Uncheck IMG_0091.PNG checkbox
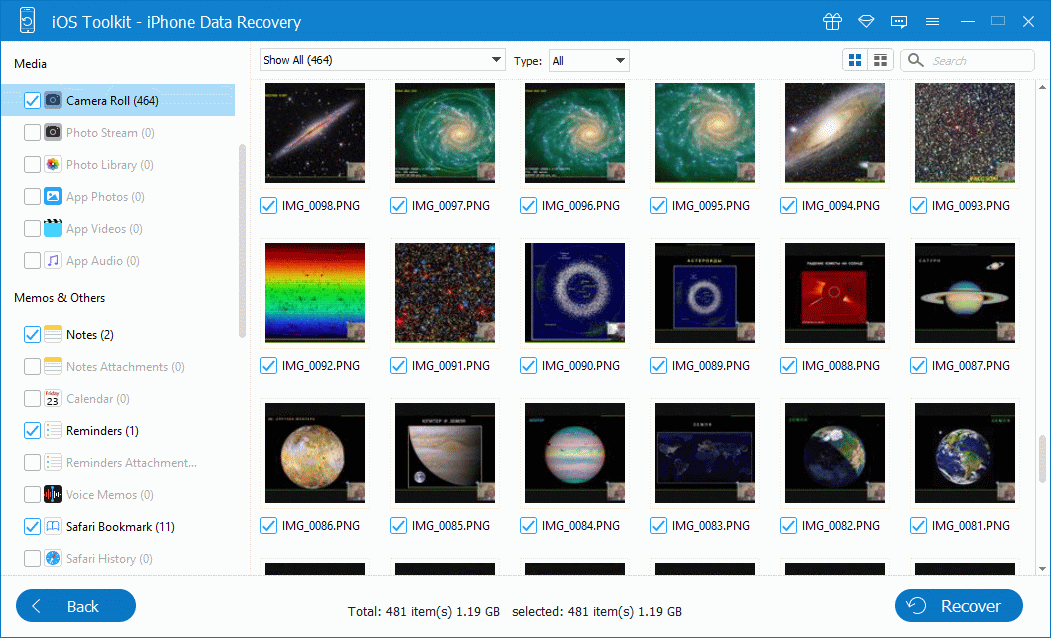 [x=398, y=366]
